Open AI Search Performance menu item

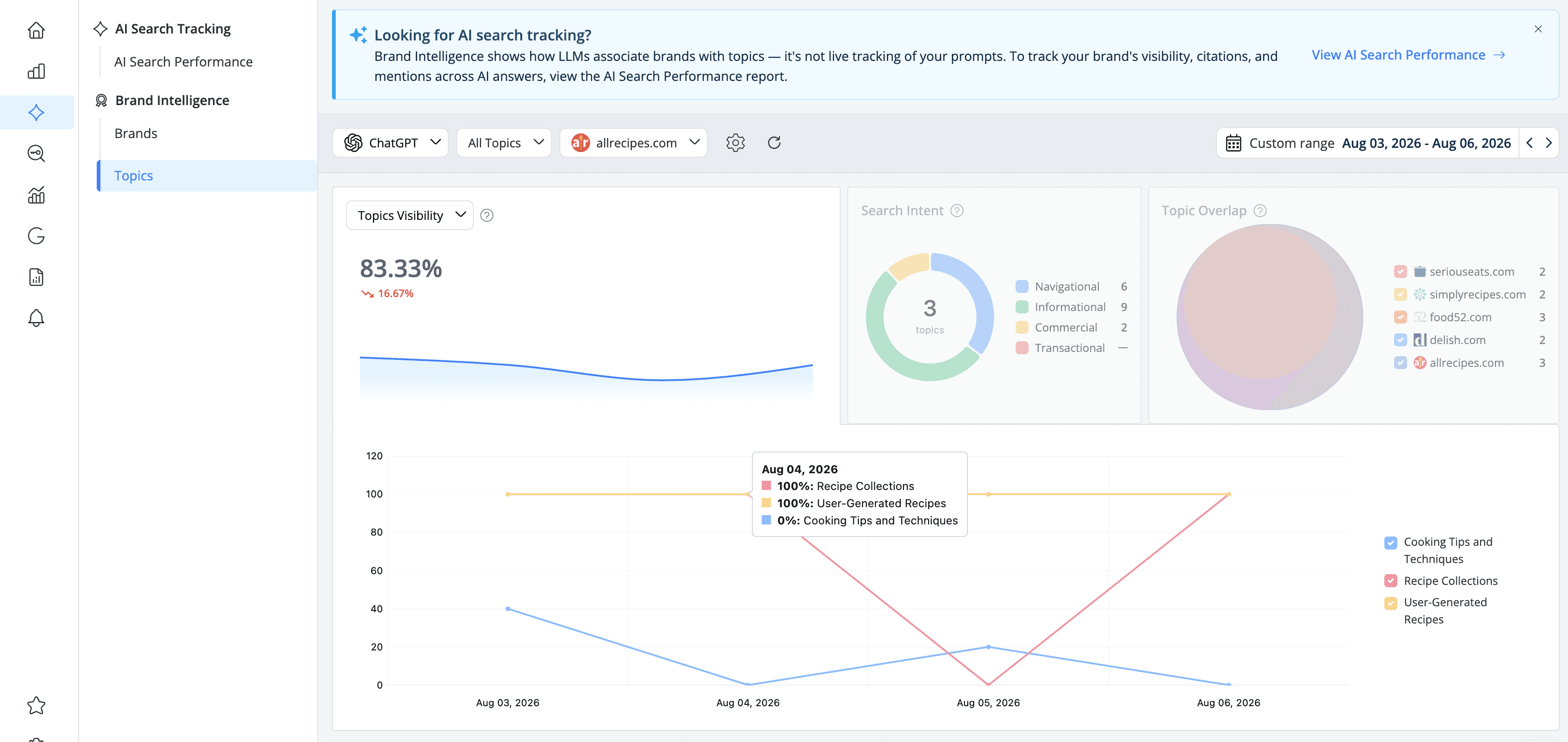(183, 61)
